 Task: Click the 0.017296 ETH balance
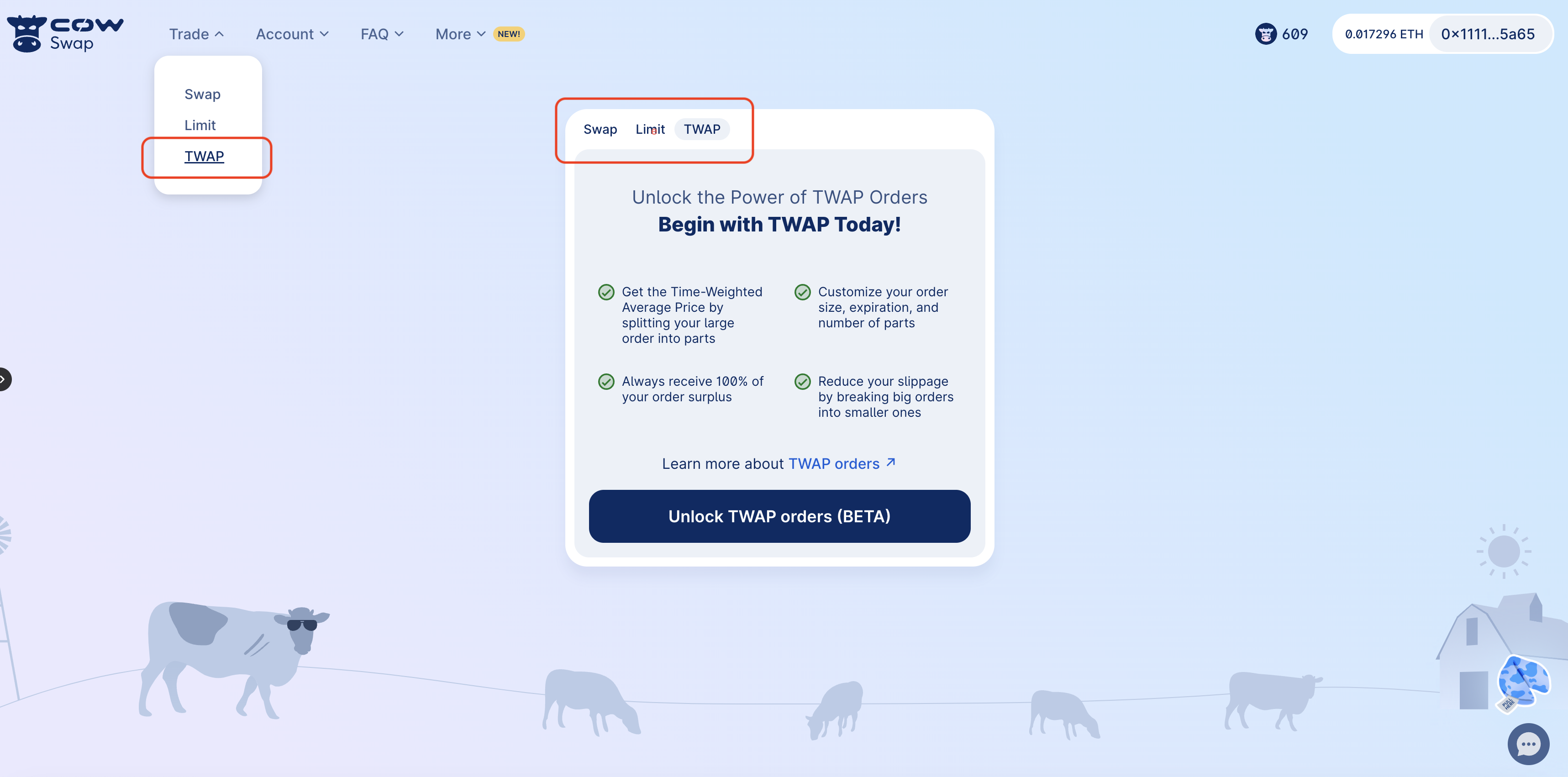(1384, 34)
